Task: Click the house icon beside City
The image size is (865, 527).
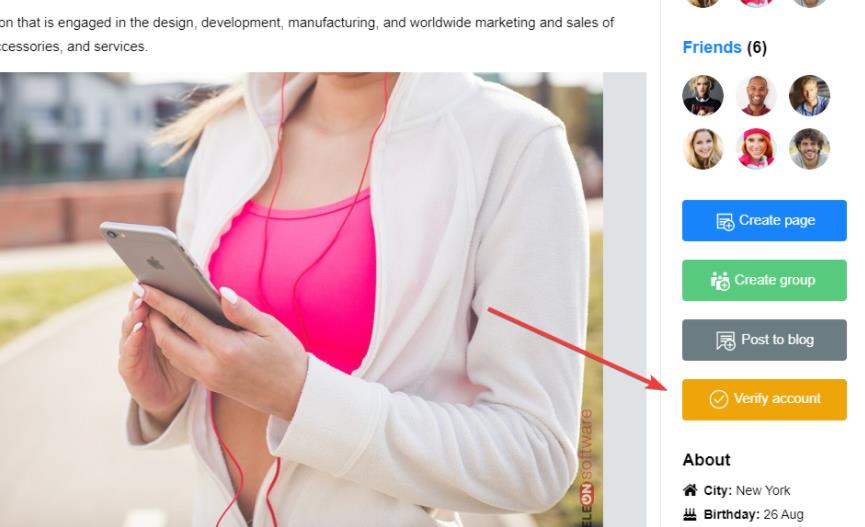Action: click(690, 490)
